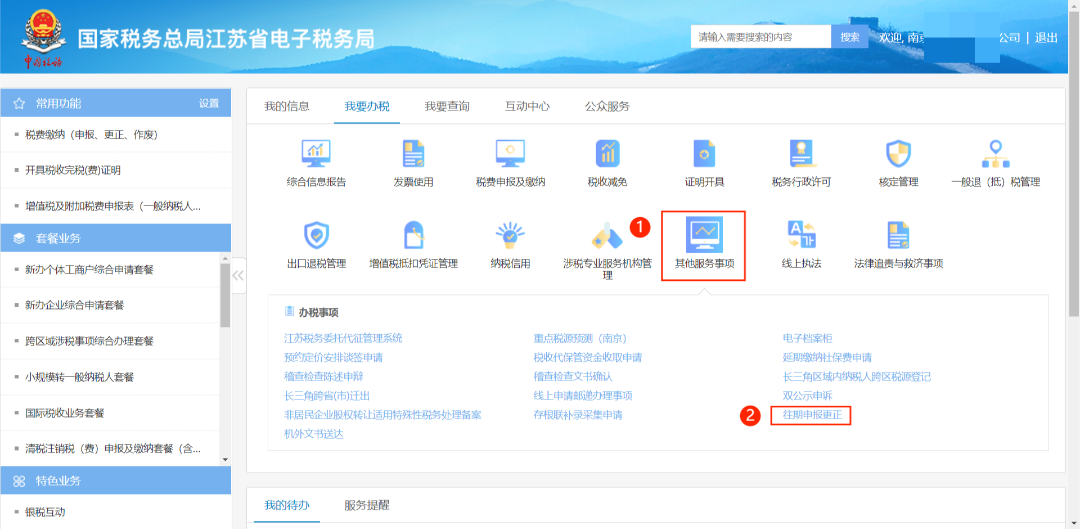Viewport: 1080px width, 529px height.
Task: Select the 其他服务事项 monitor icon
Action: [x=704, y=235]
